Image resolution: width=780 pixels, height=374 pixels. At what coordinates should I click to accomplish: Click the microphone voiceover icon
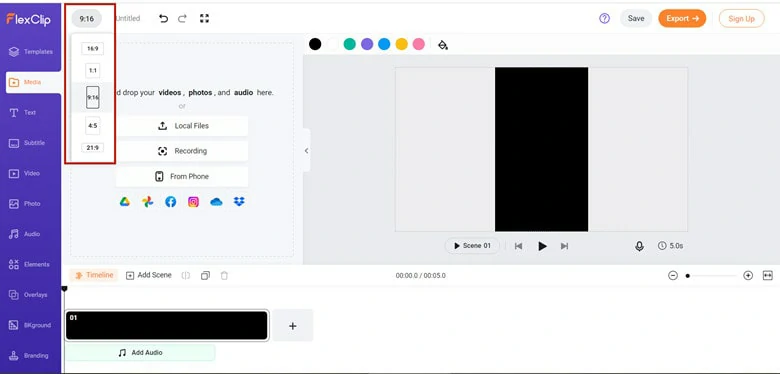pyautogui.click(x=639, y=246)
